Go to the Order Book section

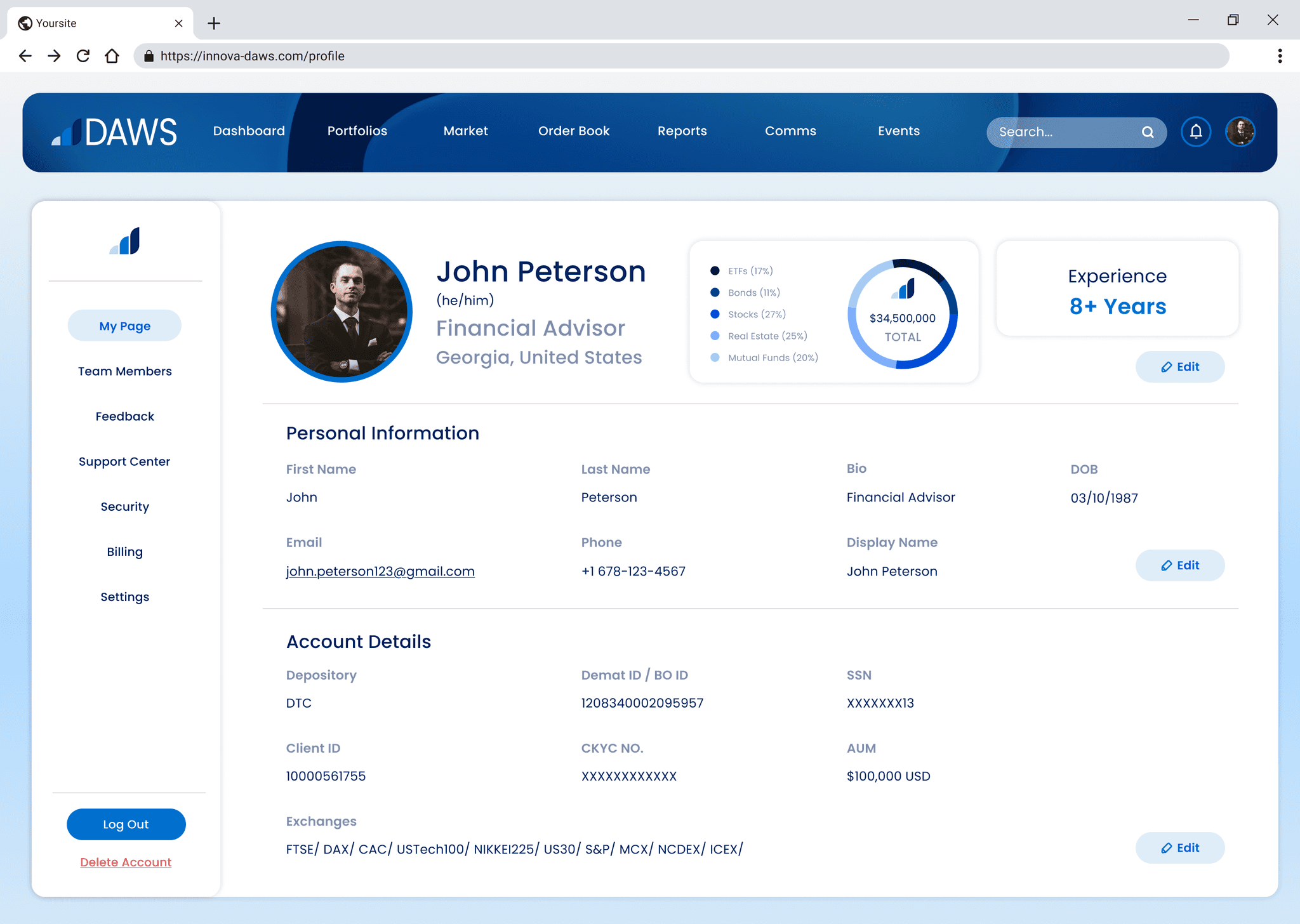[x=573, y=131]
